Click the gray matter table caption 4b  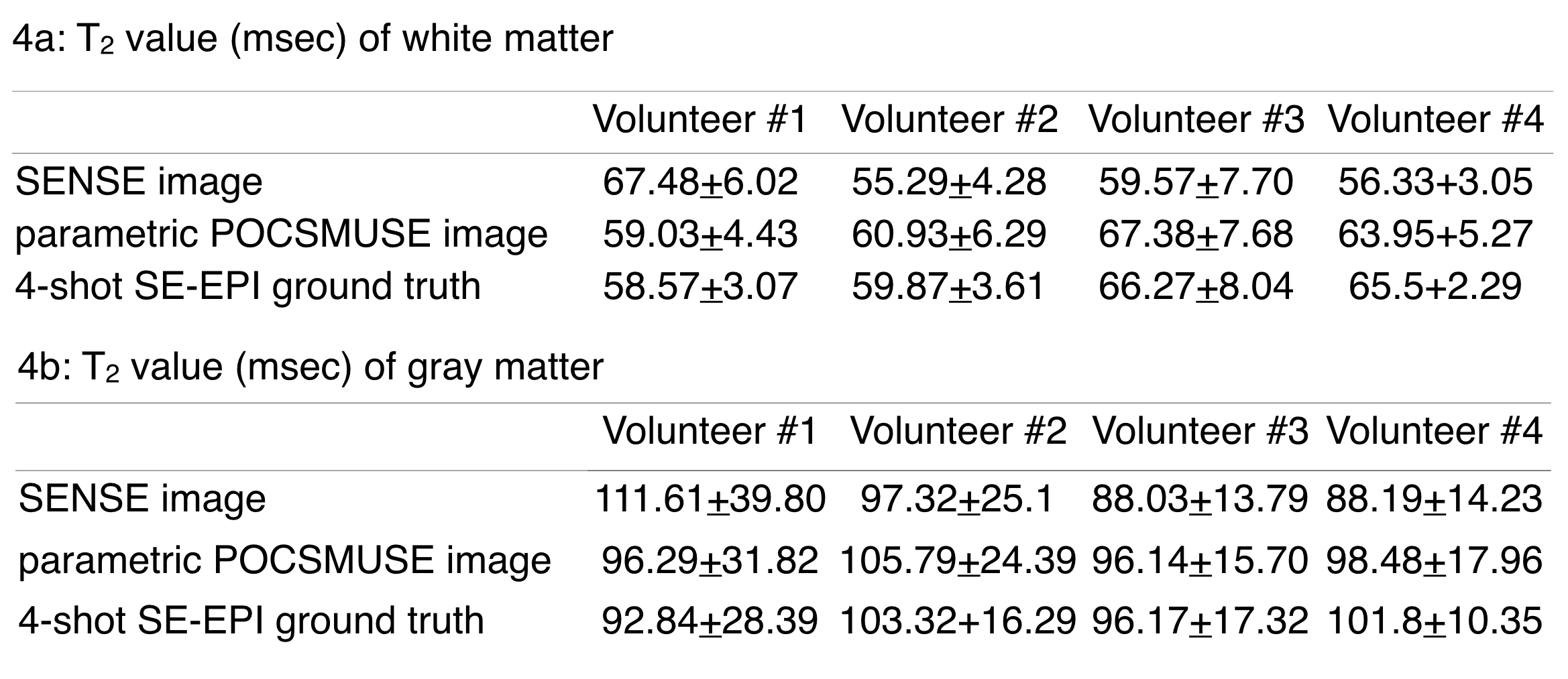coord(311,367)
